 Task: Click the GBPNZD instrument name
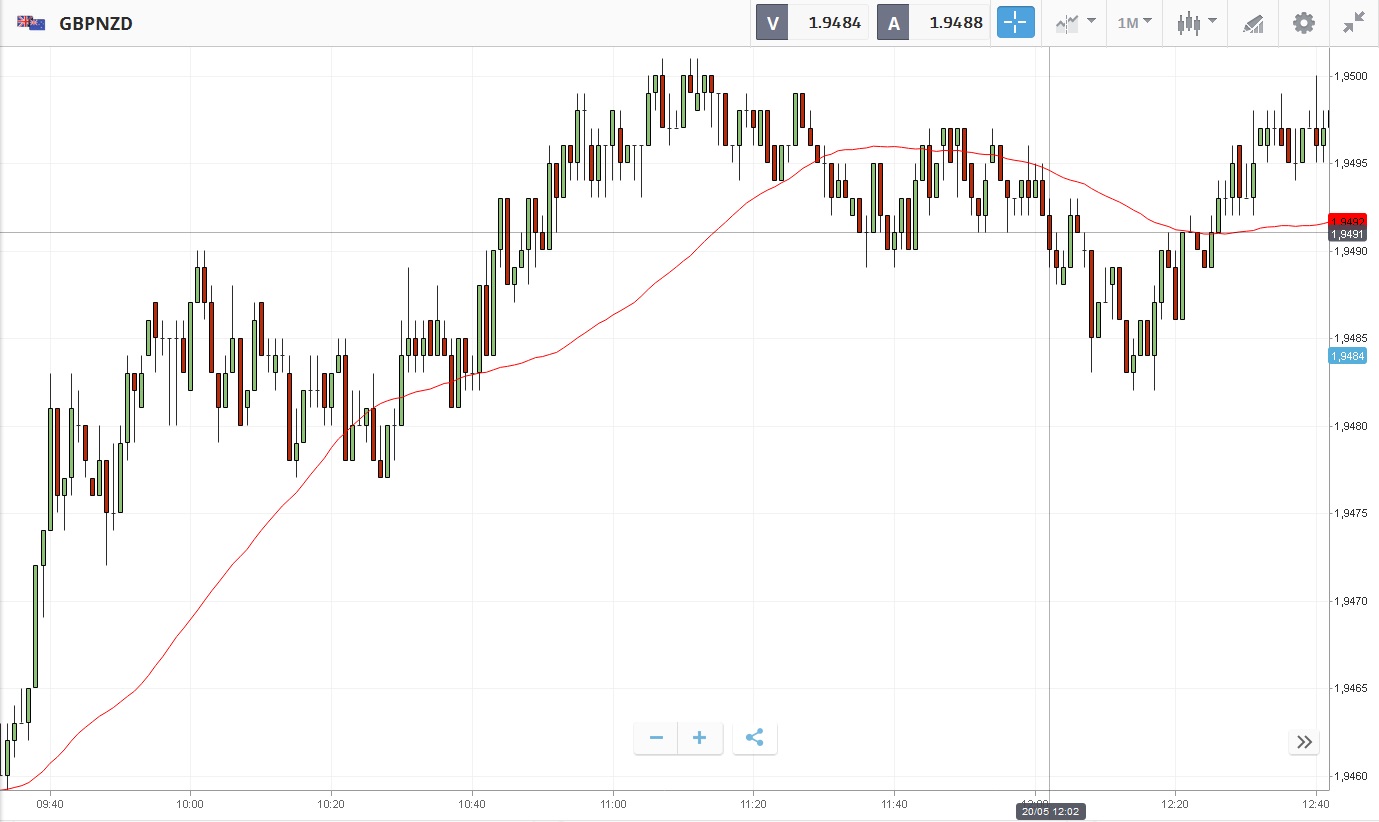point(96,23)
